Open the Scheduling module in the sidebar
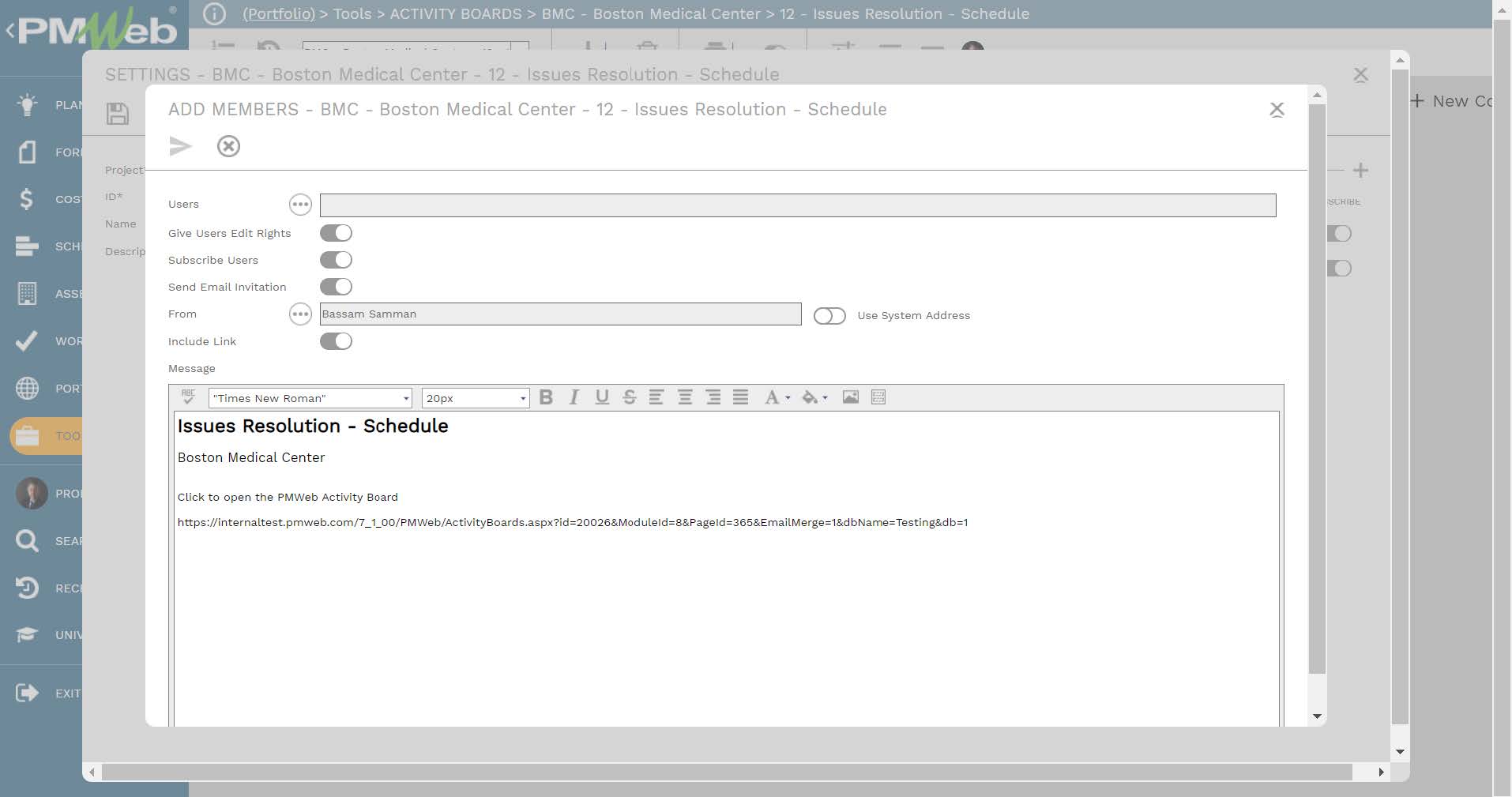 click(27, 246)
